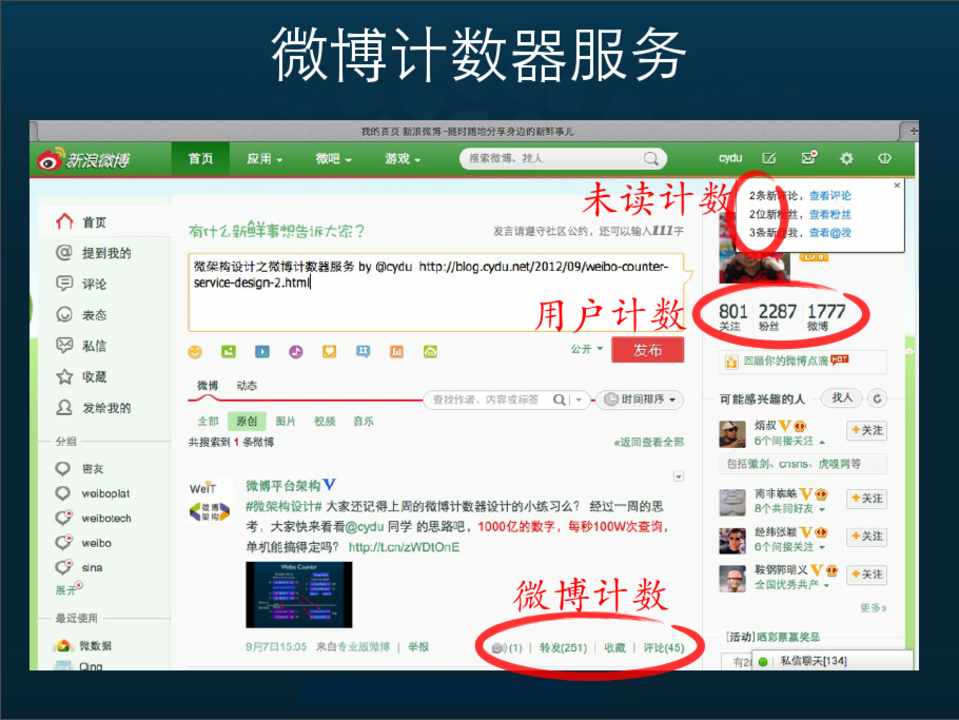Image resolution: width=959 pixels, height=720 pixels.
Task: Go to the 首页 tab in navigation bar
Action: click(x=200, y=159)
